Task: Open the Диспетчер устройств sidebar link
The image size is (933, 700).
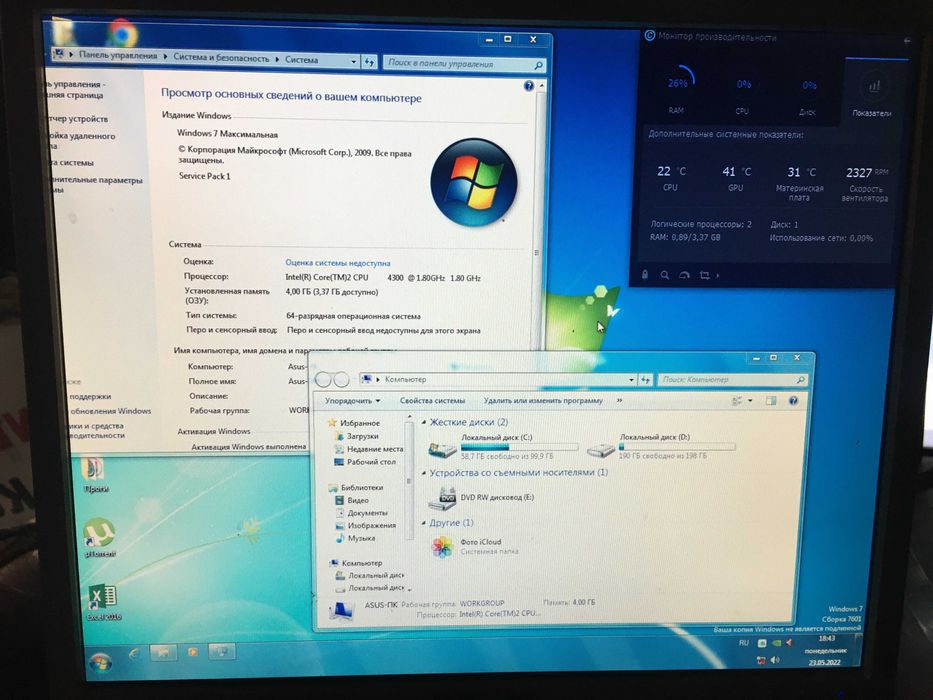Action: pos(78,119)
